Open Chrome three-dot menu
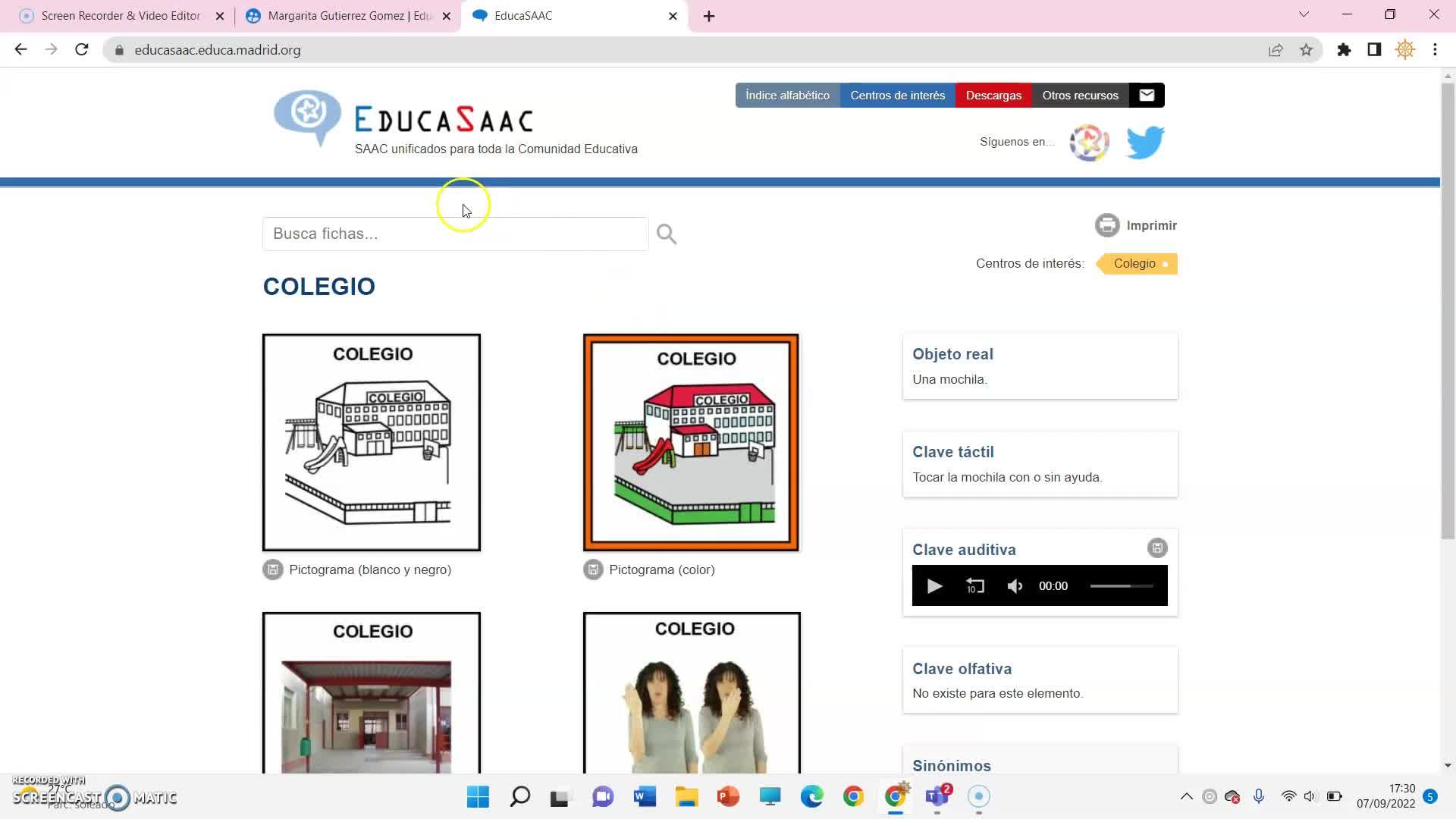1456x819 pixels. point(1435,50)
